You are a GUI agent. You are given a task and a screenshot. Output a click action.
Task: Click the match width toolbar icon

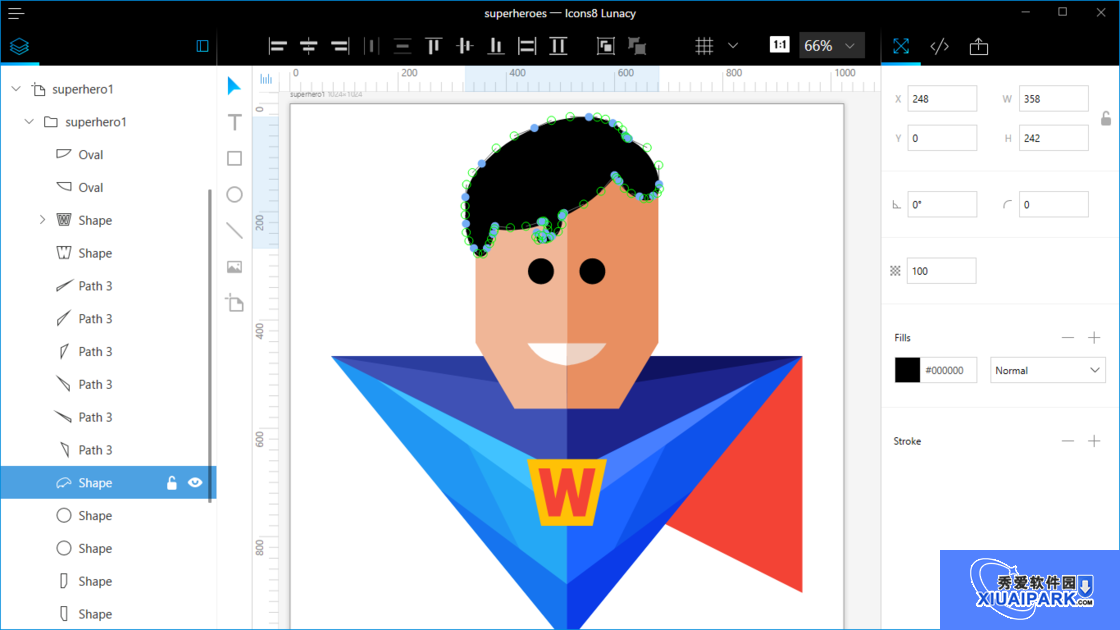tap(527, 46)
